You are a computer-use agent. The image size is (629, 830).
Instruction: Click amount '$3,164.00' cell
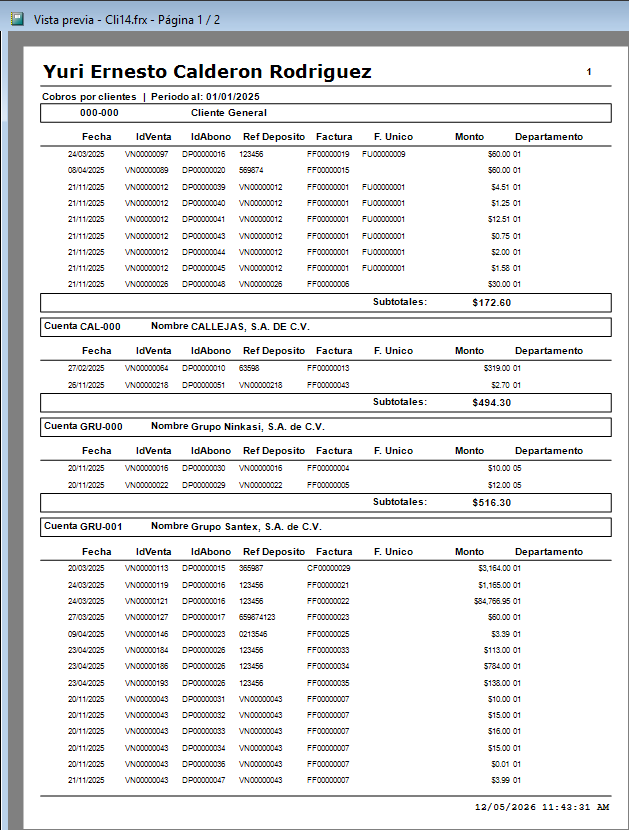494,569
